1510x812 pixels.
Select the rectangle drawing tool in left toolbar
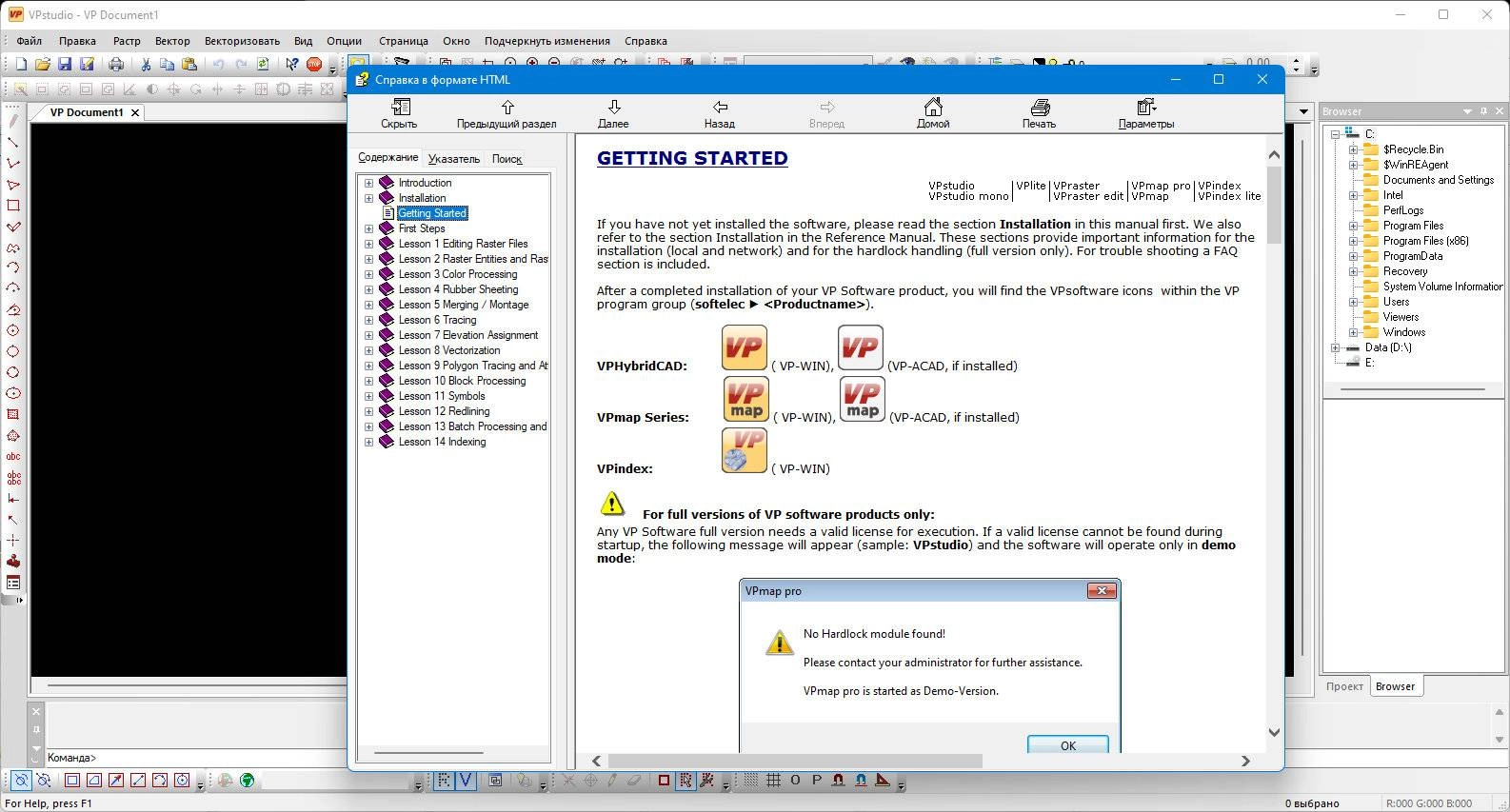[x=13, y=206]
